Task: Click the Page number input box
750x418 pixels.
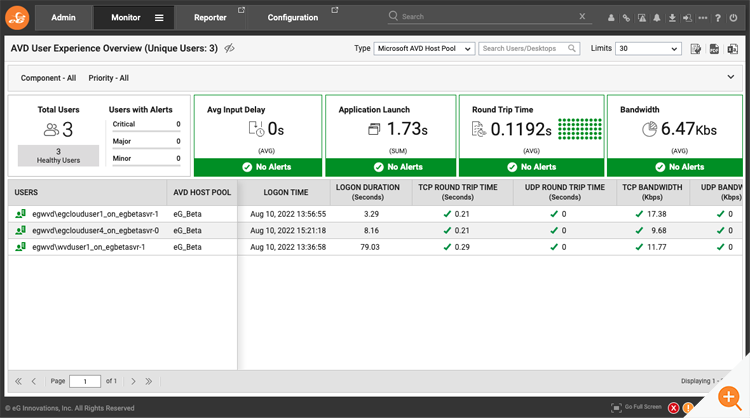Action: pyautogui.click(x=85, y=381)
